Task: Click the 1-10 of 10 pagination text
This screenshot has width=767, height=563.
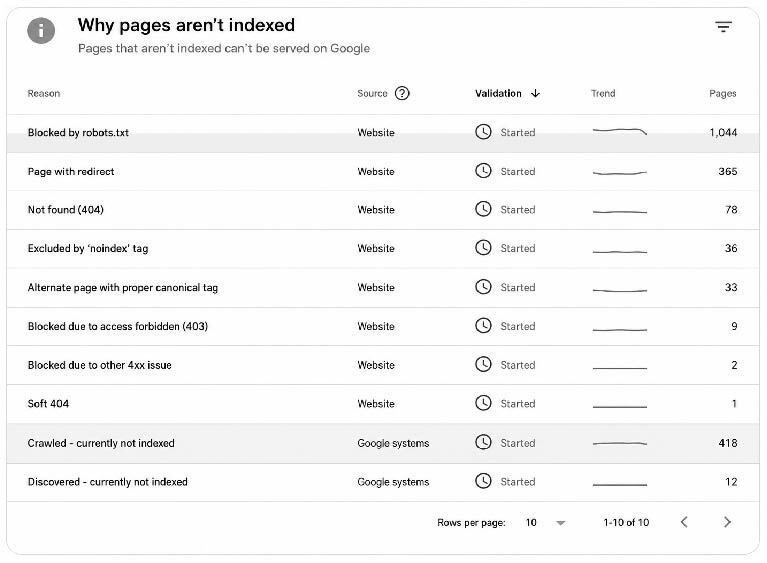Action: pyautogui.click(x=626, y=522)
